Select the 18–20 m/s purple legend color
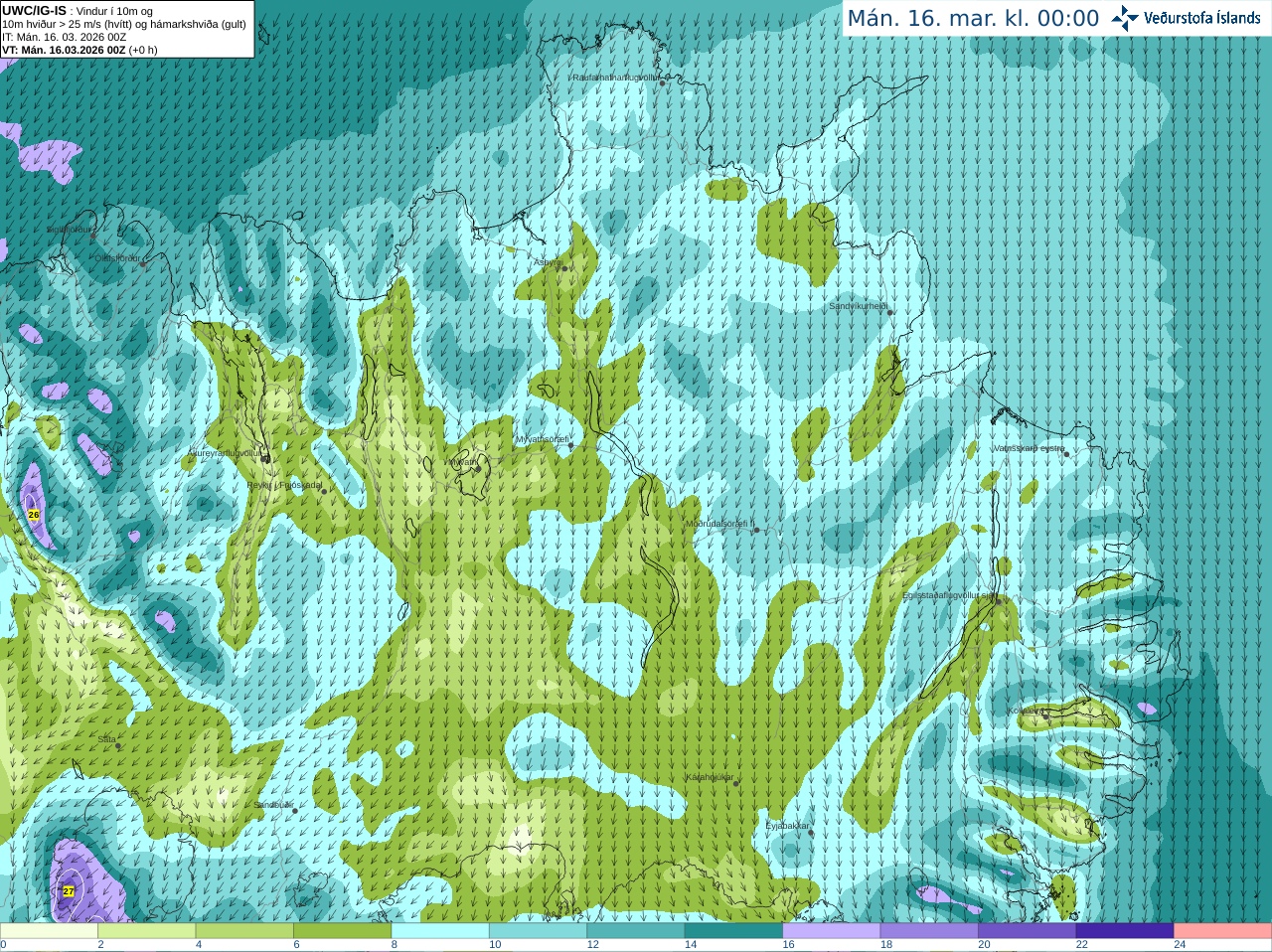 pos(929,931)
